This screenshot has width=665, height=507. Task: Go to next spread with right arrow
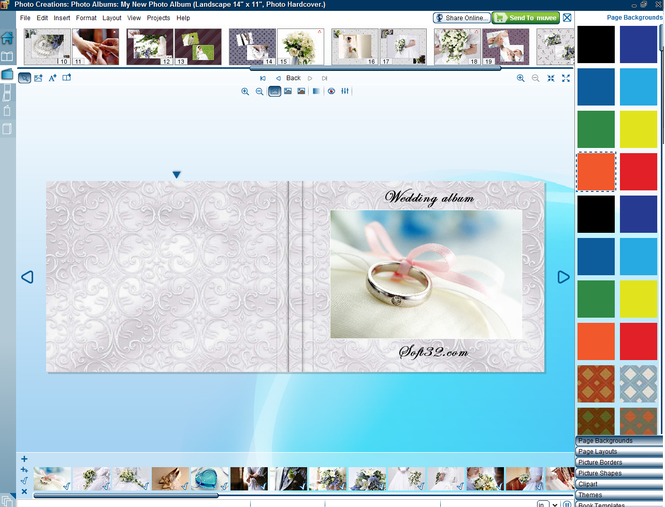(x=563, y=277)
